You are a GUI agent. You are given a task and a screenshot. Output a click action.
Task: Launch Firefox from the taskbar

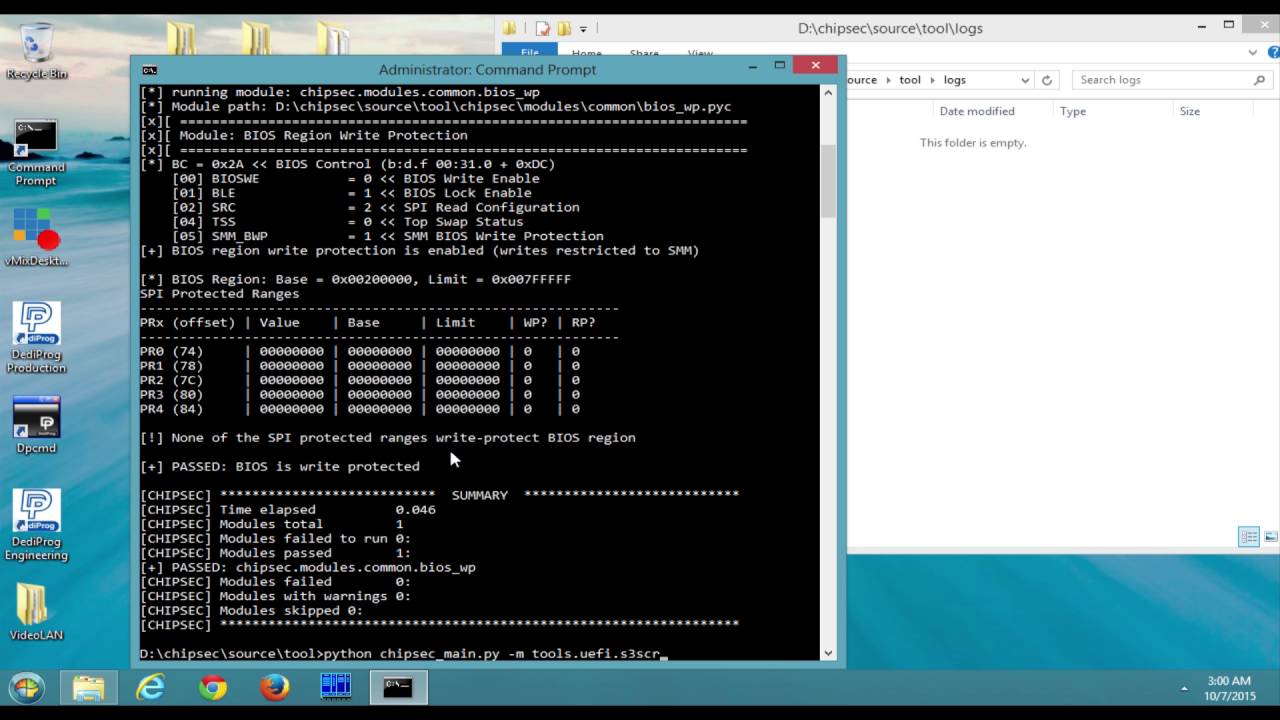point(274,688)
